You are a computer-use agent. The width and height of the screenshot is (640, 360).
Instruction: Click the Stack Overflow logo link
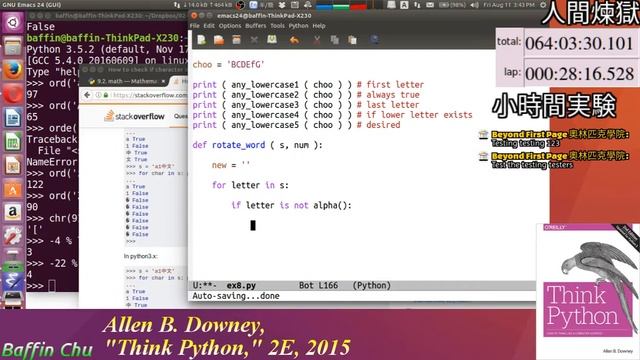(x=134, y=116)
